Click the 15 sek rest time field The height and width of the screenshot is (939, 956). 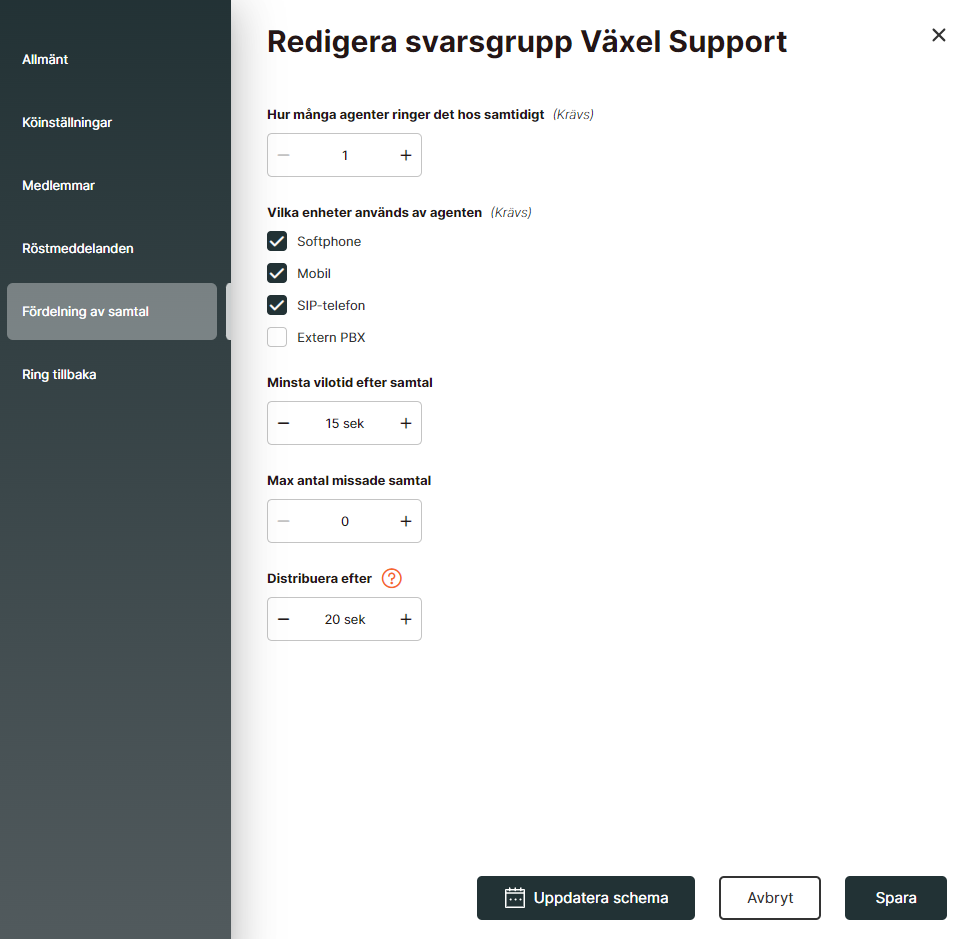(344, 423)
